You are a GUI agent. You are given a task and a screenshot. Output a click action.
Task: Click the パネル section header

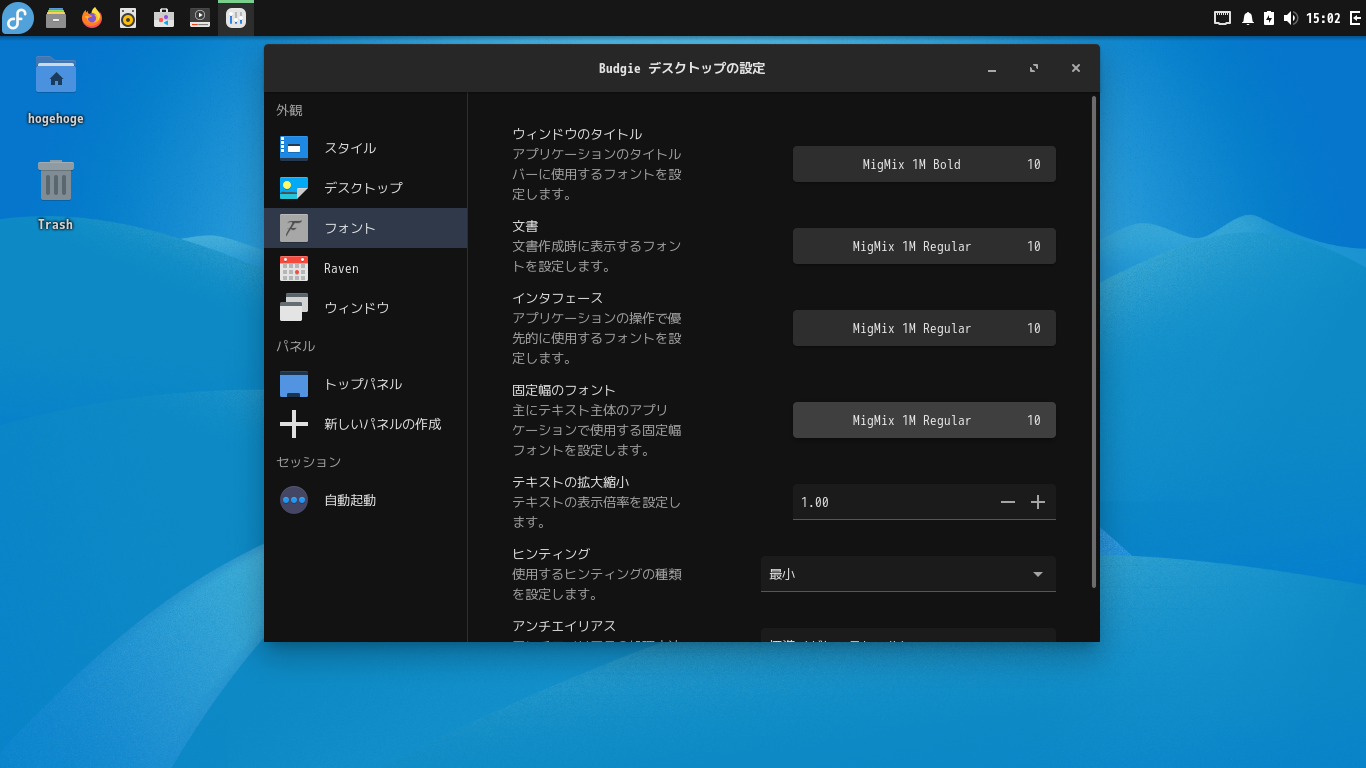(295, 346)
